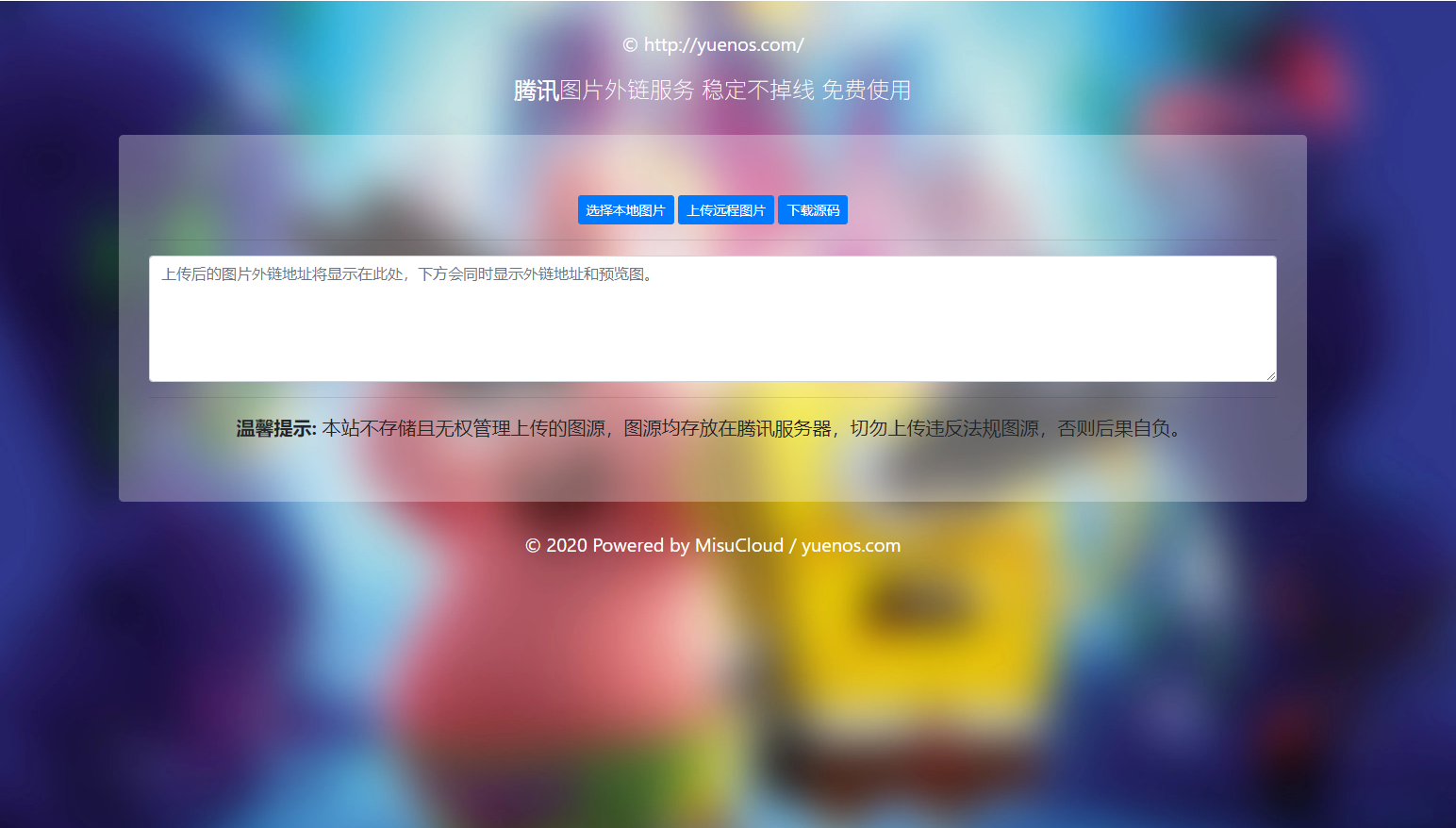
Task: Click the 上传远程图片 button
Action: pos(725,209)
